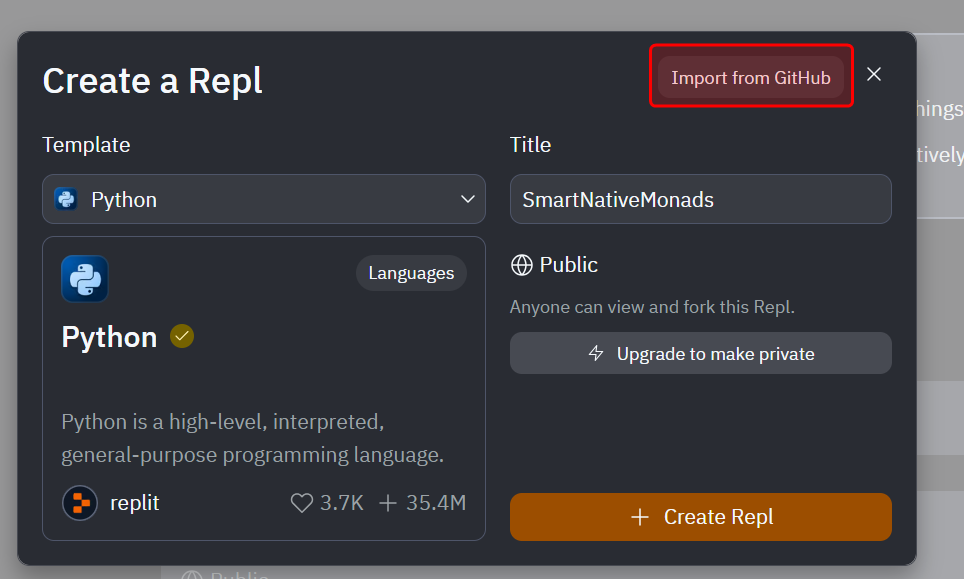Click the large Python logo in template card
964x579 pixels.
tap(85, 279)
